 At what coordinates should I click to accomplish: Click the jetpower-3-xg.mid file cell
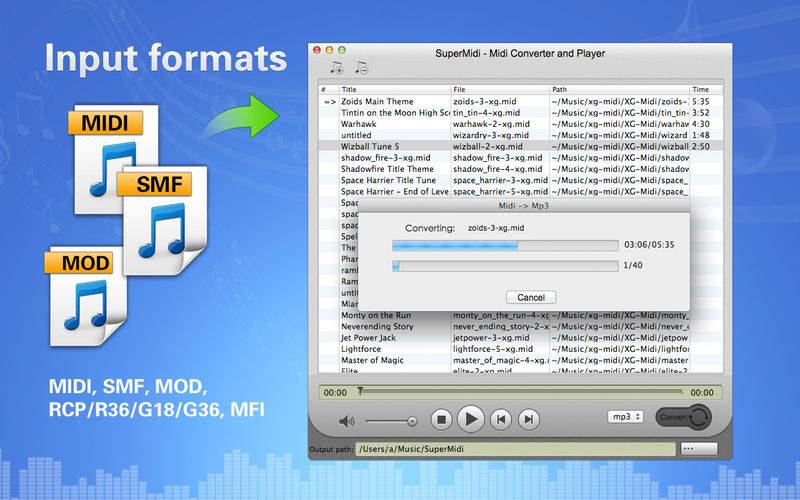501,338
